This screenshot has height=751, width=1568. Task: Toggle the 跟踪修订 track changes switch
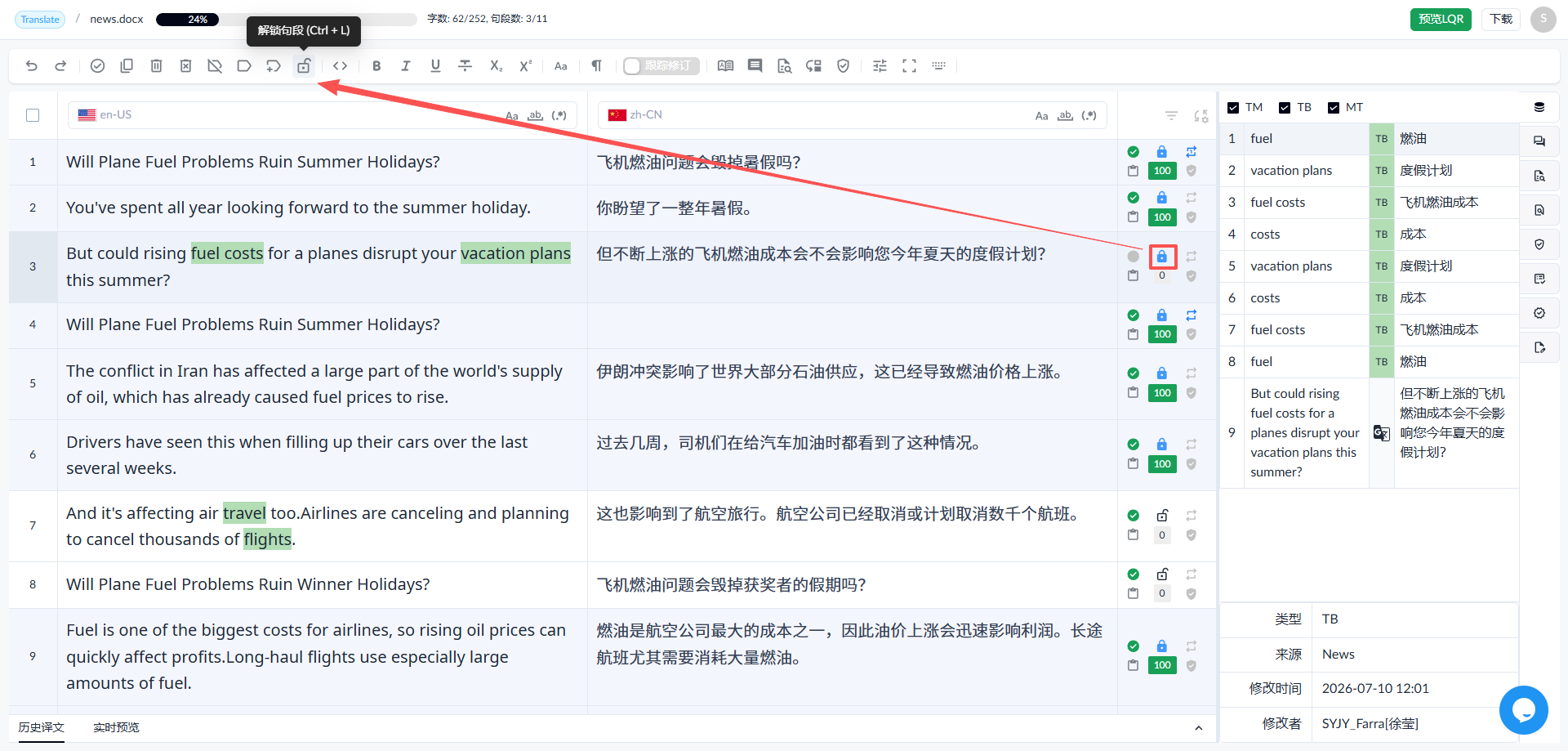(661, 66)
